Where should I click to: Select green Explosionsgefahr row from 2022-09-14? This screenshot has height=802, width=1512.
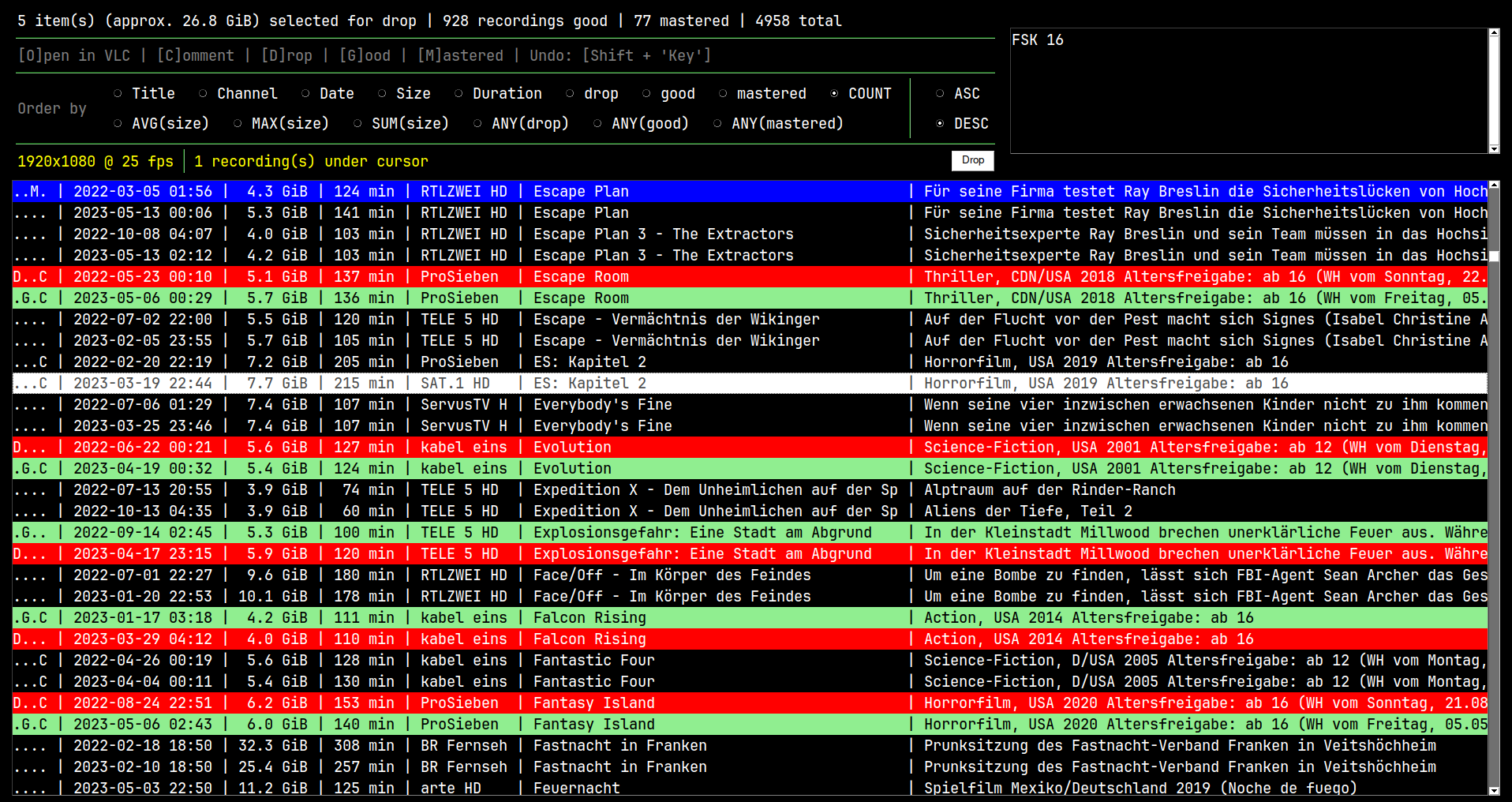(750, 532)
